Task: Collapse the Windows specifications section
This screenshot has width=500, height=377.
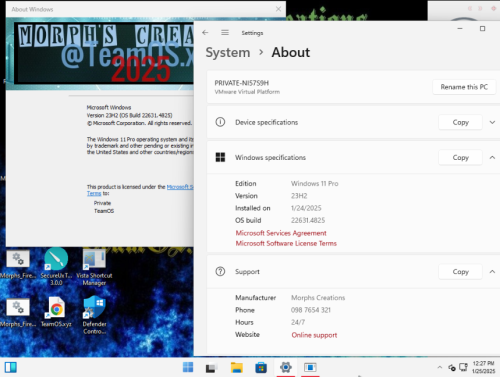Action: pyautogui.click(x=492, y=157)
